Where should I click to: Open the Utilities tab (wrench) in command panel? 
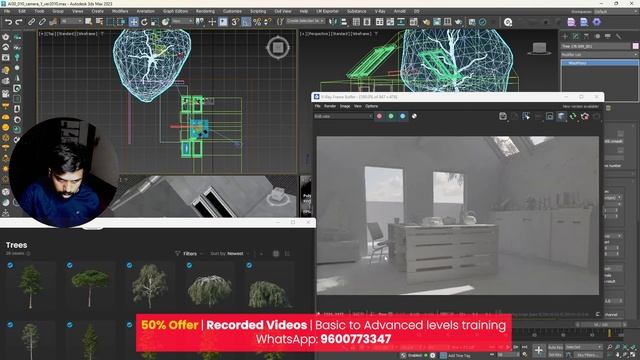(618, 36)
